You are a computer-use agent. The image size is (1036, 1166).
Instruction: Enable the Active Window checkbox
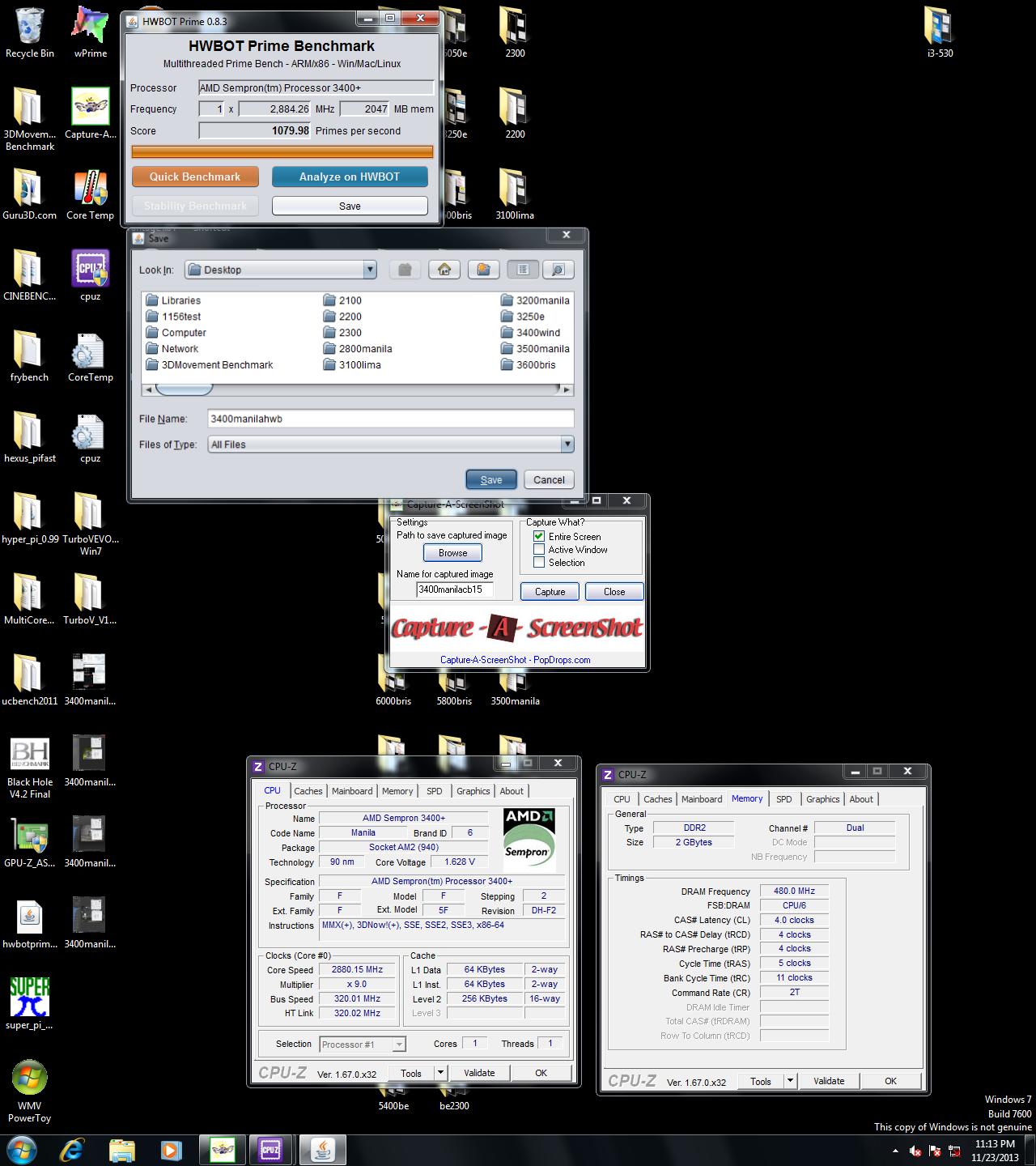(539, 549)
